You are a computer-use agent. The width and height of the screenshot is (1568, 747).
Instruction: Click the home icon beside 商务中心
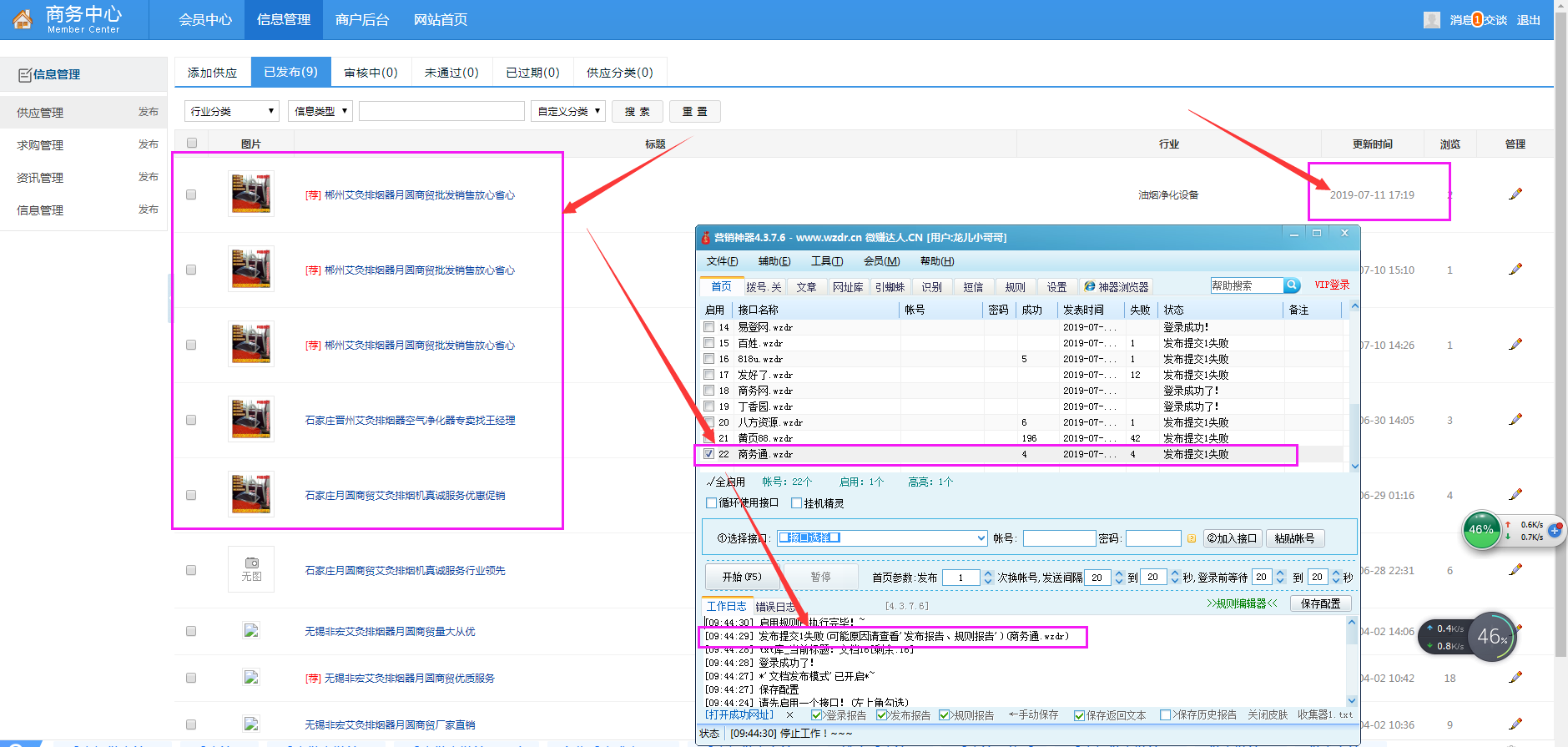[x=23, y=19]
